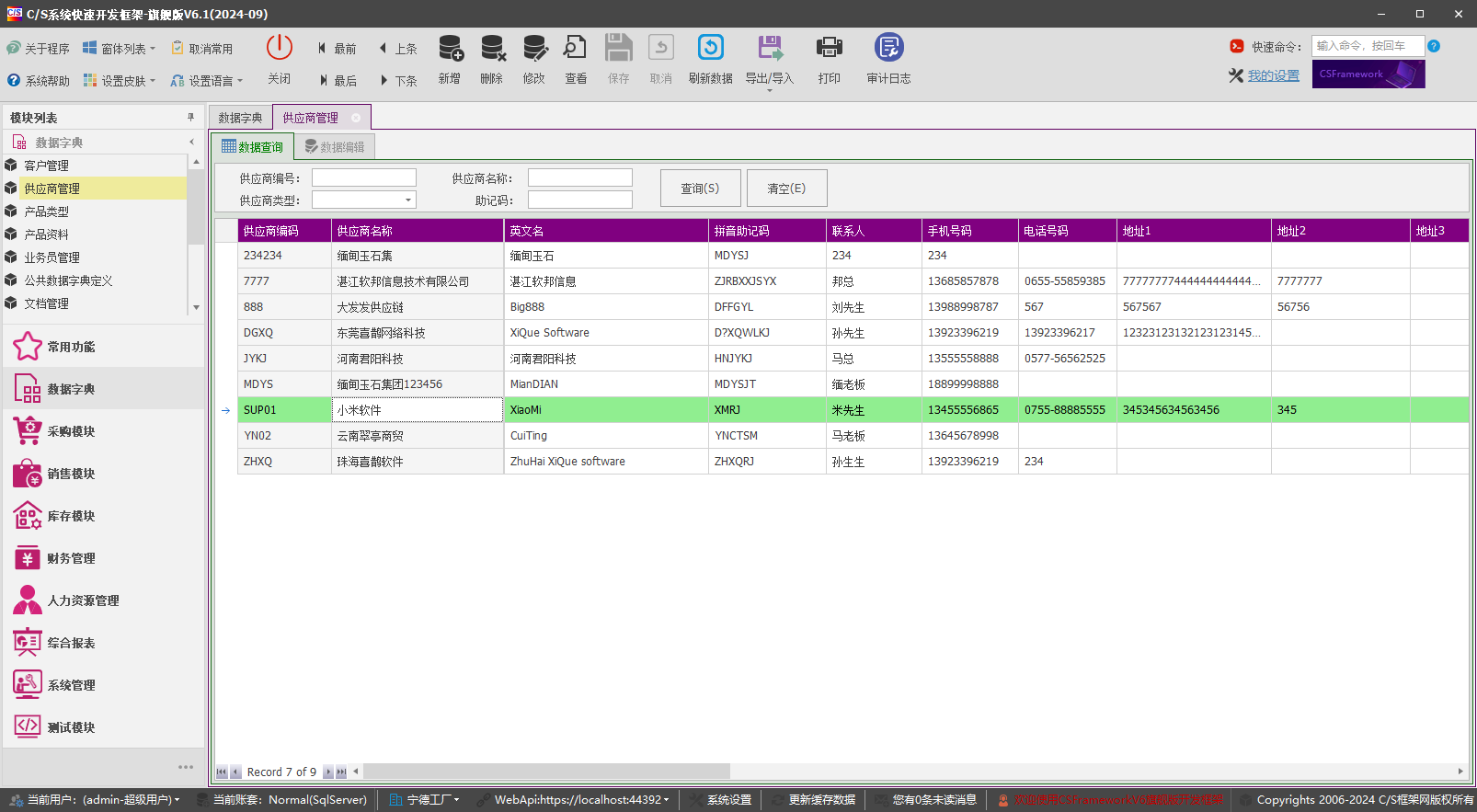Viewport: 1477px width, 812px height.
Task: Open 采购模块 shopping cart module
Action: (x=104, y=431)
